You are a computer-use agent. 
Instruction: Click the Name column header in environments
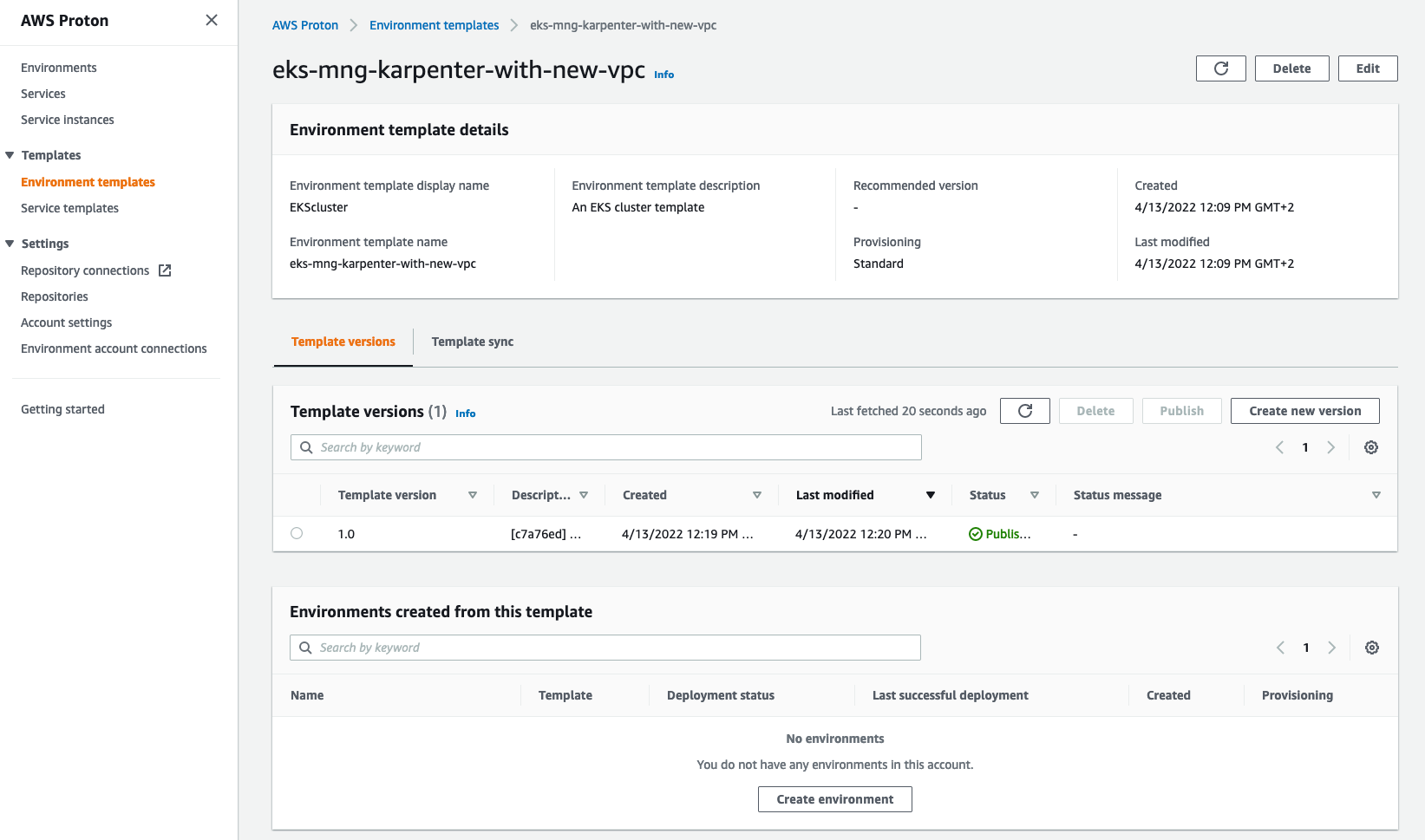[x=307, y=695]
